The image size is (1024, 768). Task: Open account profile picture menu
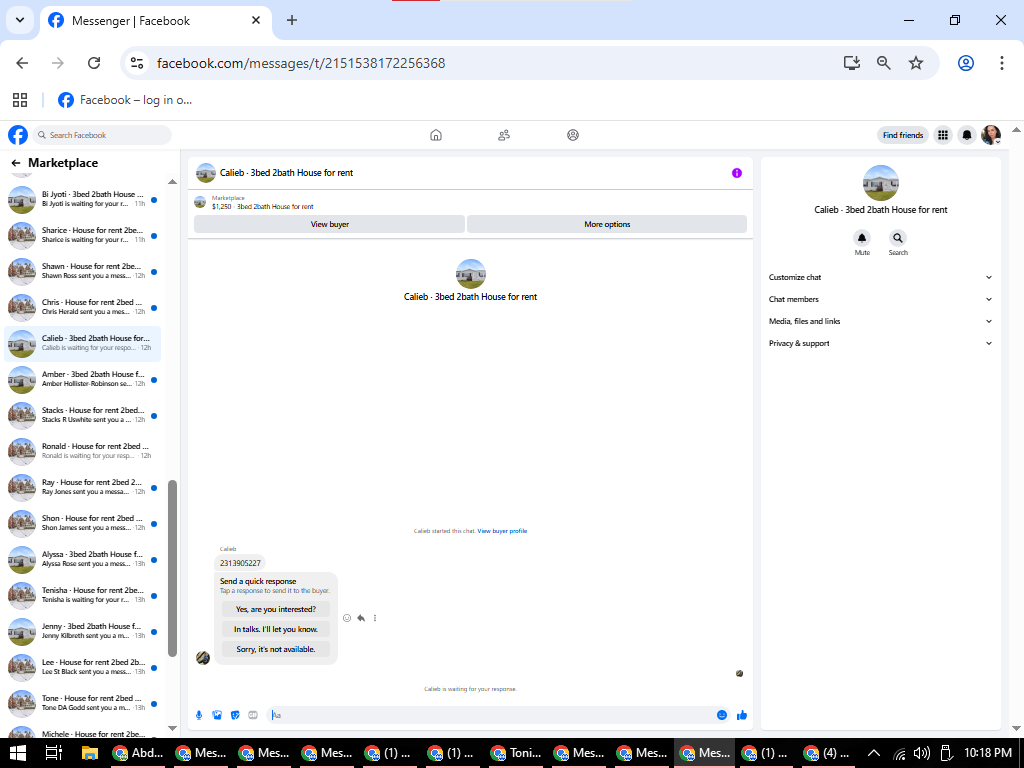pos(991,135)
